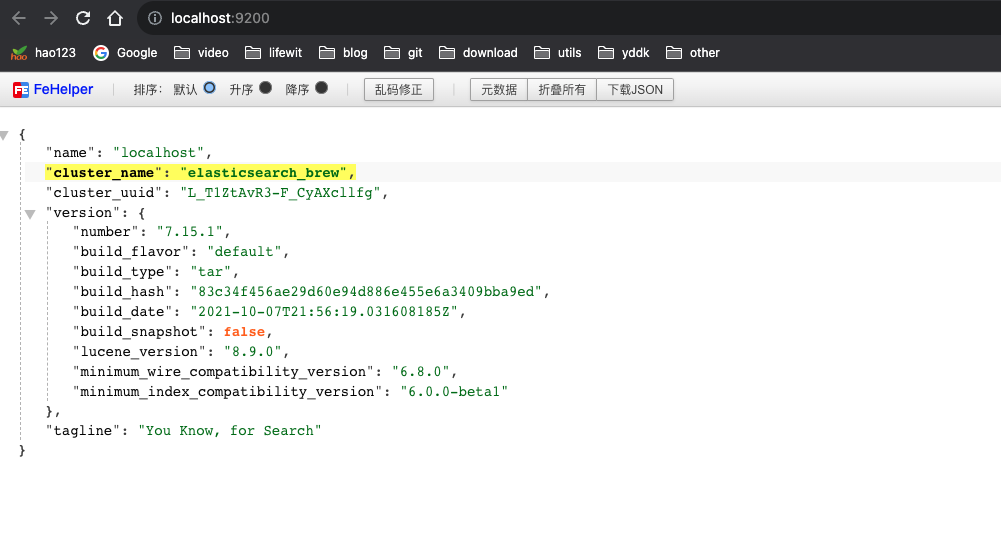The image size is (1001, 549).
Task: Open the utils bookmark folder
Action: [557, 53]
